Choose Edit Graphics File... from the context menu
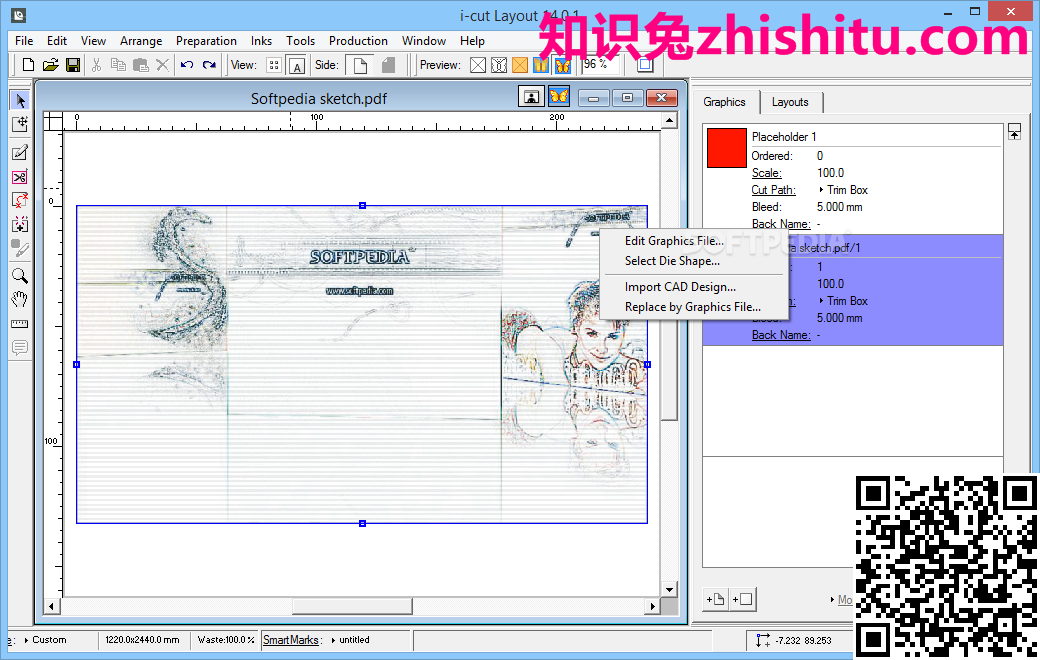This screenshot has height=660, width=1040. (x=674, y=241)
